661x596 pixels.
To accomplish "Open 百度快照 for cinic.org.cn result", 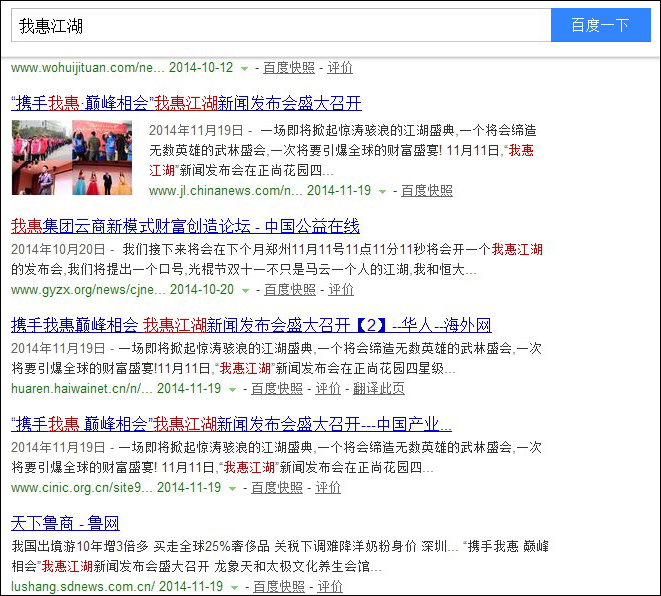I will click(277, 488).
